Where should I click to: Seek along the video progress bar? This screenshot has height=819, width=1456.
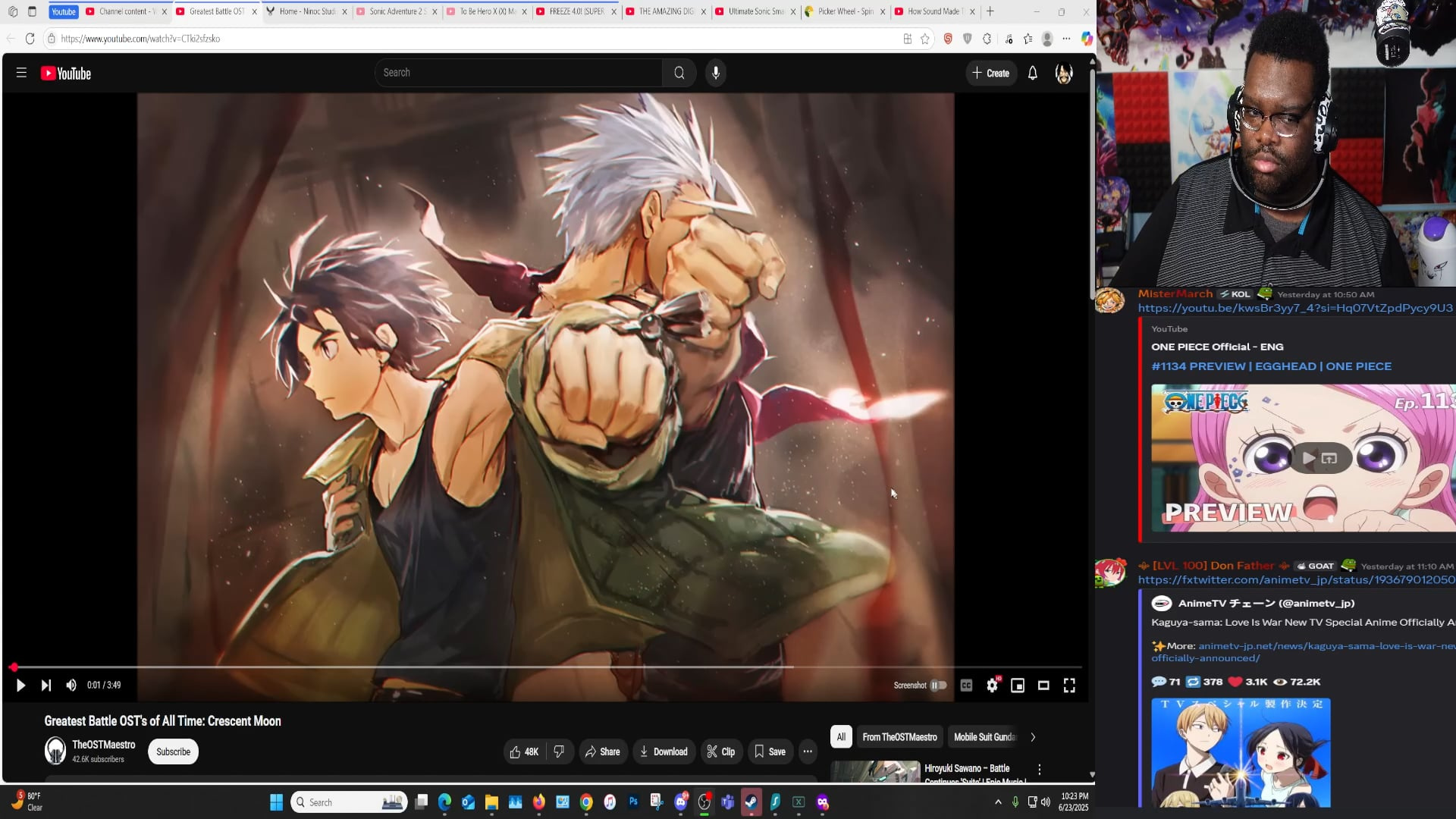[x=547, y=667]
